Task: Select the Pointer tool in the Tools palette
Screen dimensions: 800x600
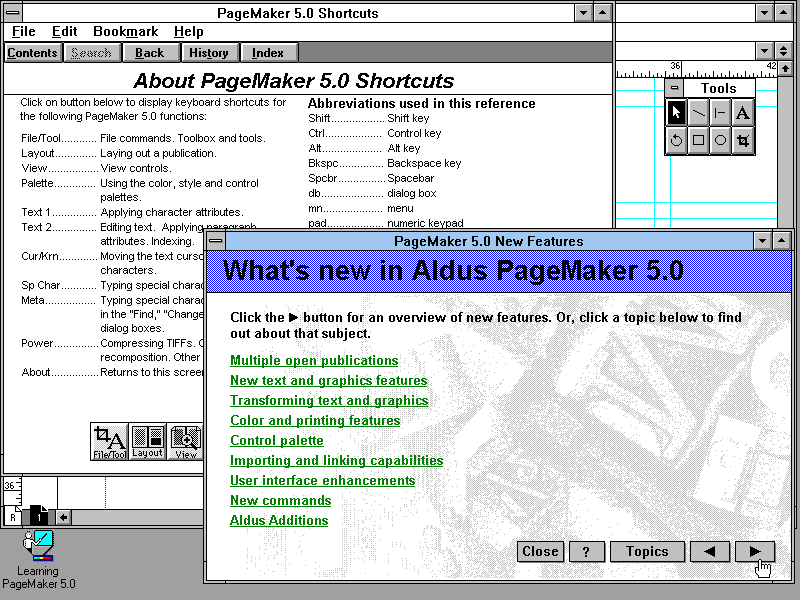Action: (x=676, y=112)
